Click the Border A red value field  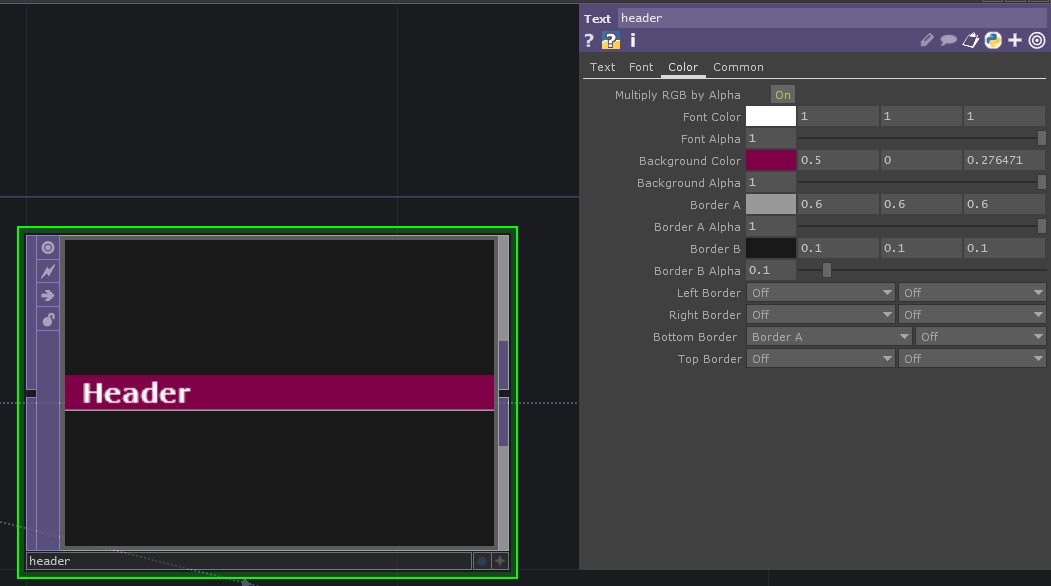(837, 204)
